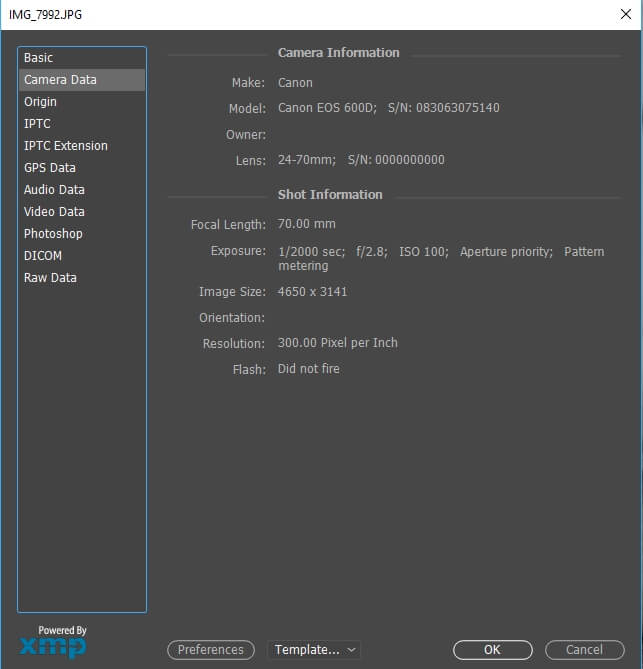The height and width of the screenshot is (669, 643).
Task: Click the ISO 100 exposure value
Action: pyautogui.click(x=424, y=252)
